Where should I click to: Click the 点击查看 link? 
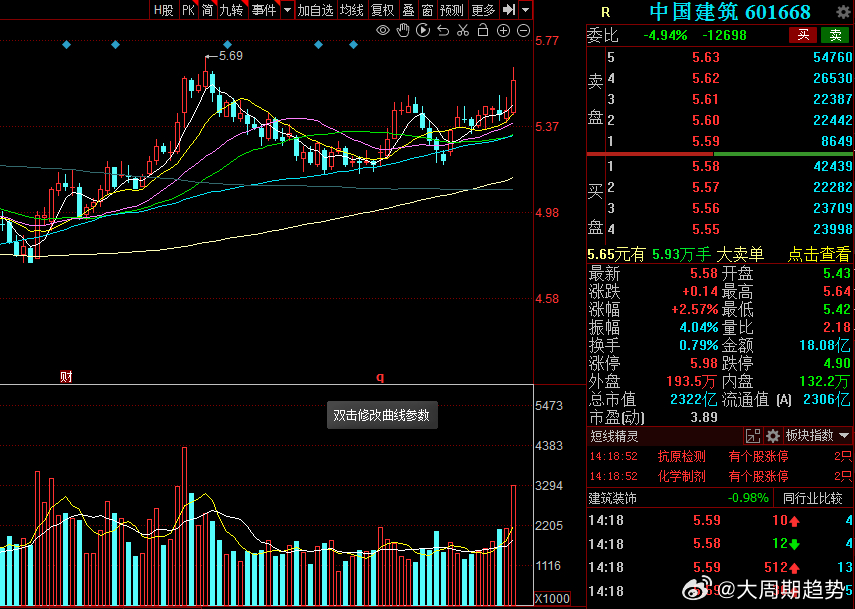click(x=818, y=254)
